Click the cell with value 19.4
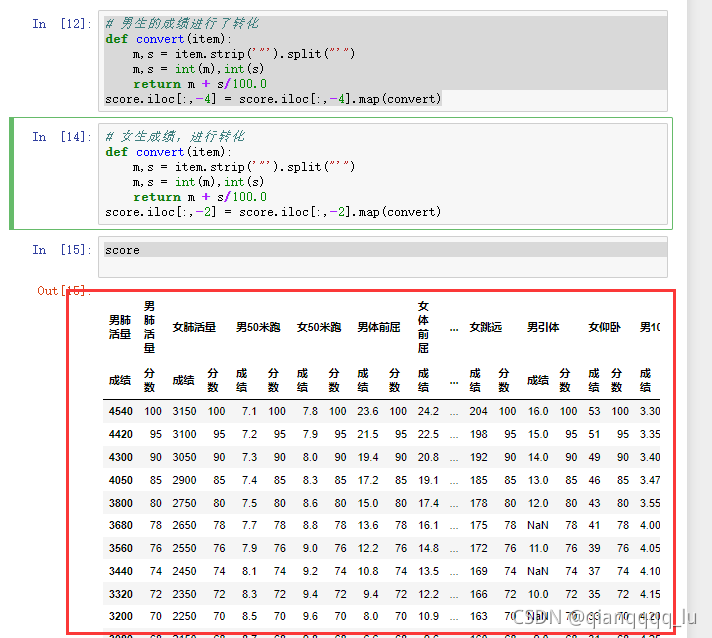 pos(368,457)
